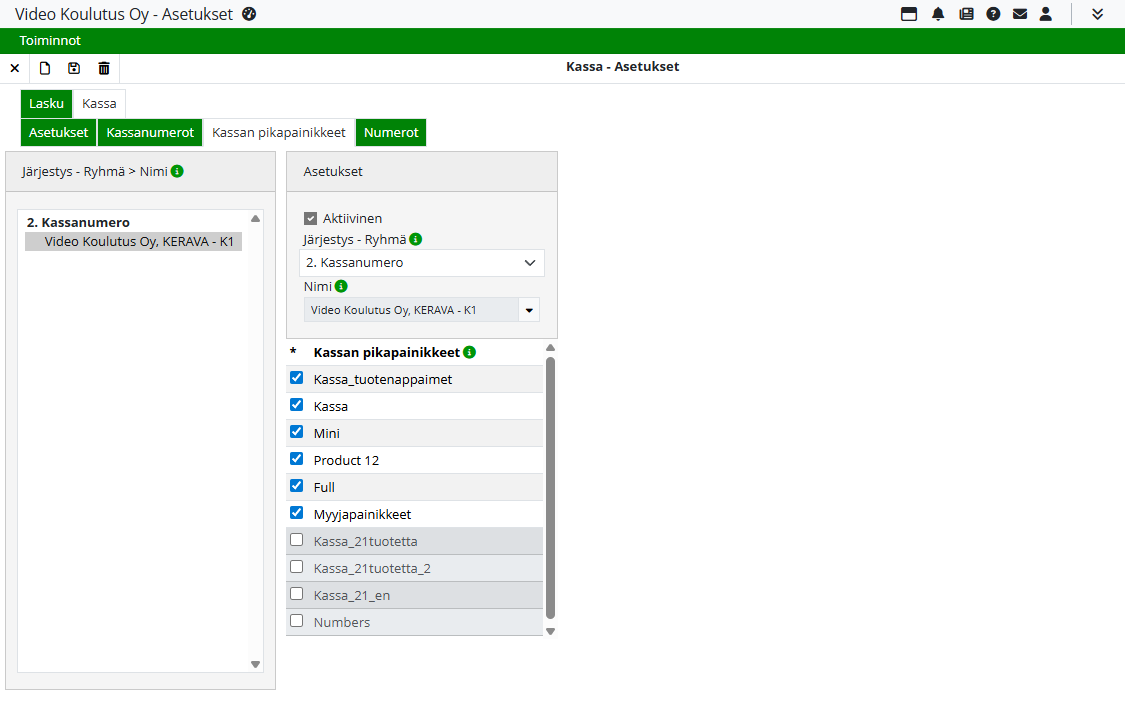1125x728 pixels.
Task: Click the news/newspaper icon in header
Action: point(966,14)
